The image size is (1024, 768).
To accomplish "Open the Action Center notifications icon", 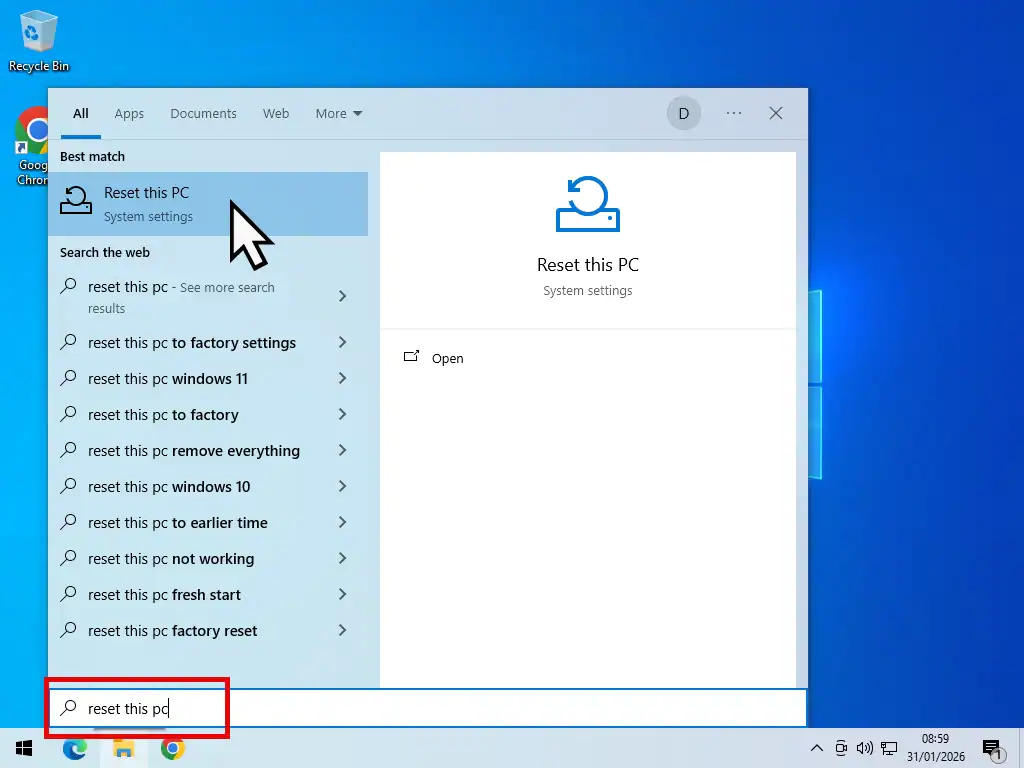I will tap(993, 747).
